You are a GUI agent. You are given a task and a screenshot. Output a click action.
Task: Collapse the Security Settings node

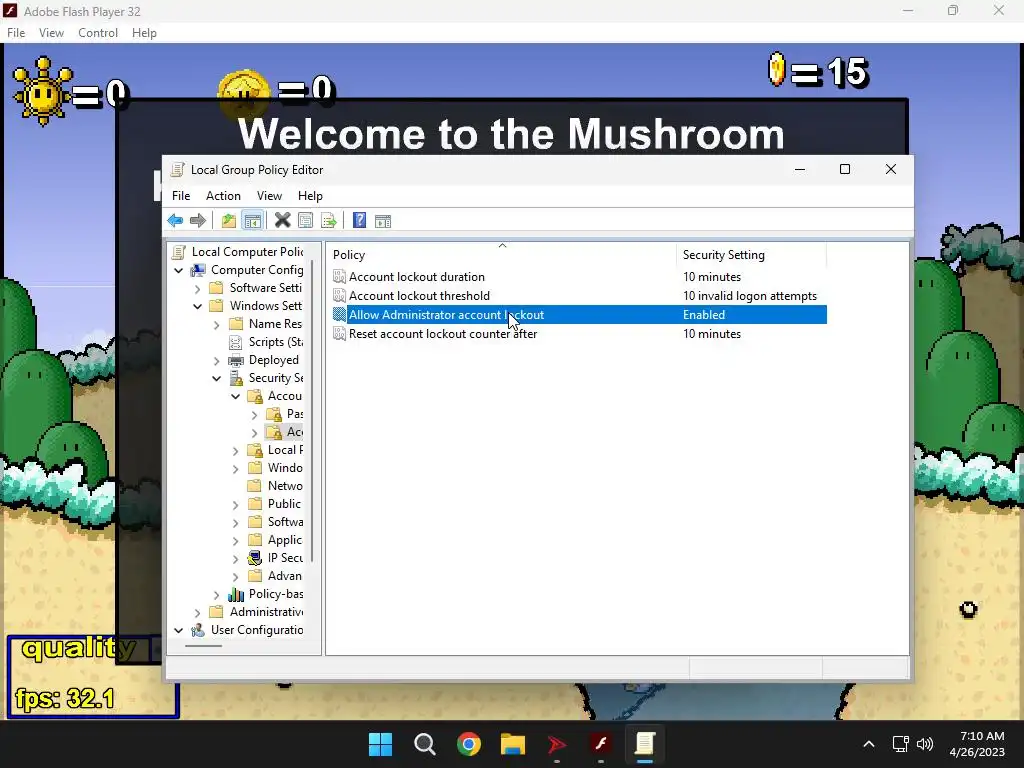pyautogui.click(x=216, y=378)
